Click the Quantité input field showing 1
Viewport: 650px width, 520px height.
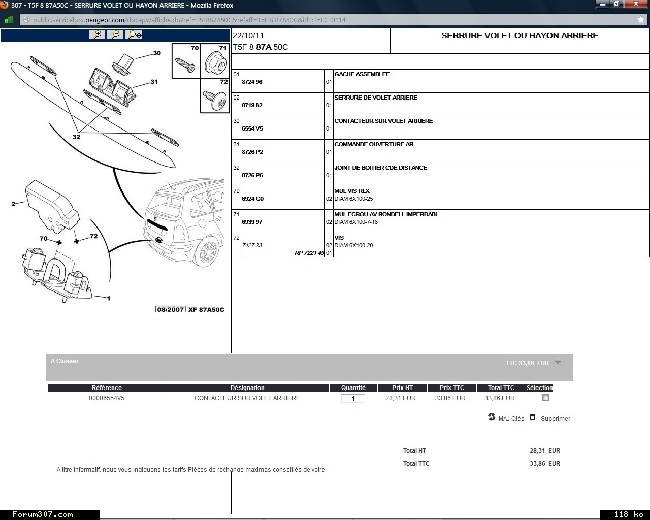[x=353, y=399]
